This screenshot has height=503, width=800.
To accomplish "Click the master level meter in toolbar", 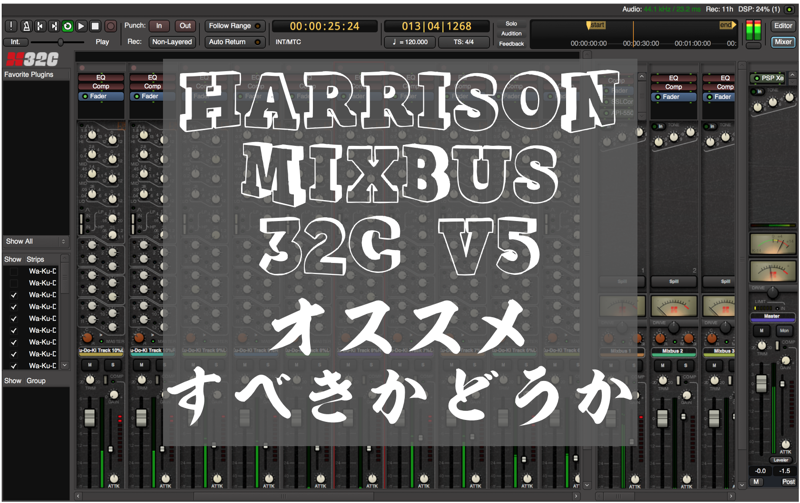I will 753,31.
